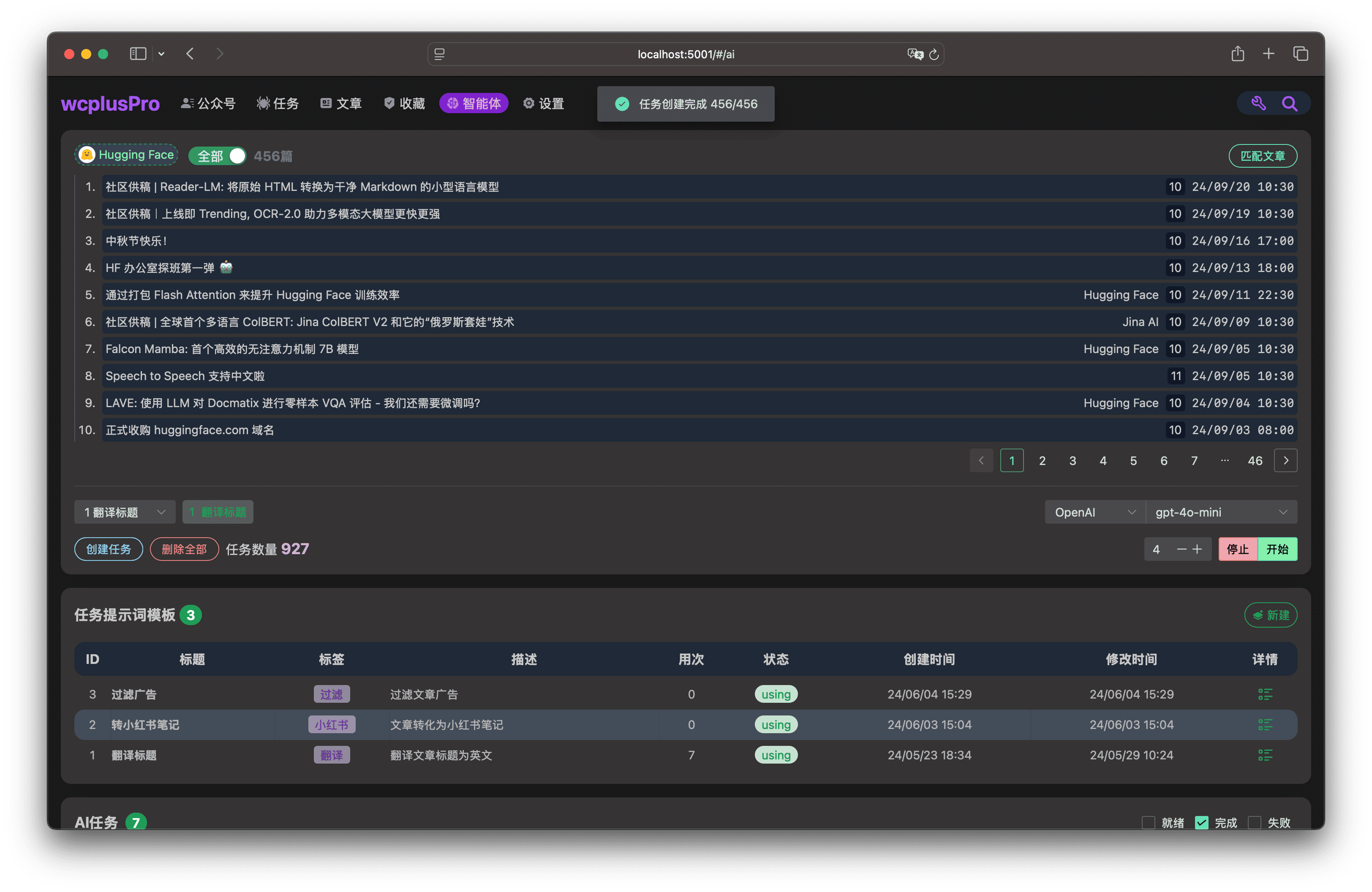
Task: Open the 公众号 nav item
Action: pos(208,104)
